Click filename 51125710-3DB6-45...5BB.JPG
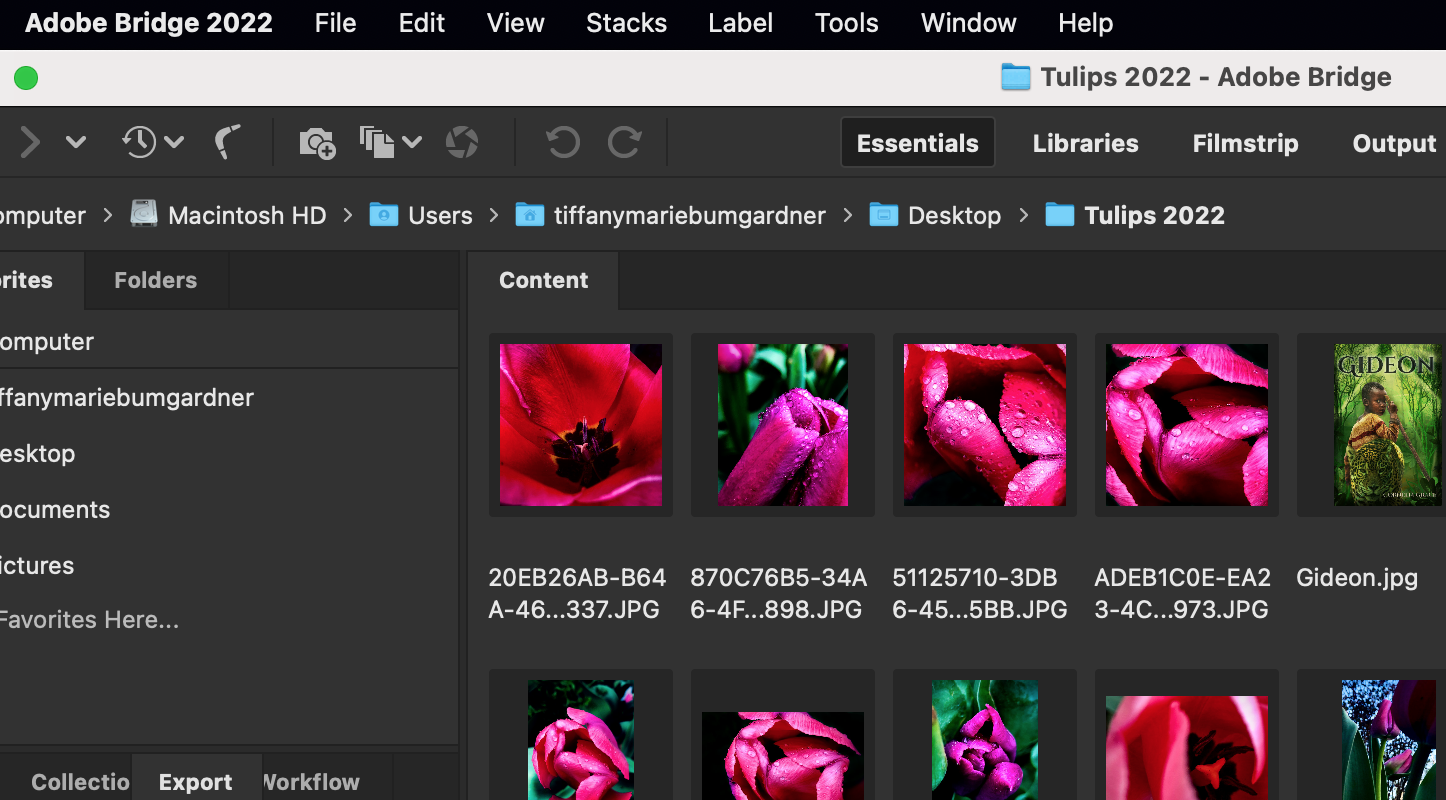 tap(980, 594)
